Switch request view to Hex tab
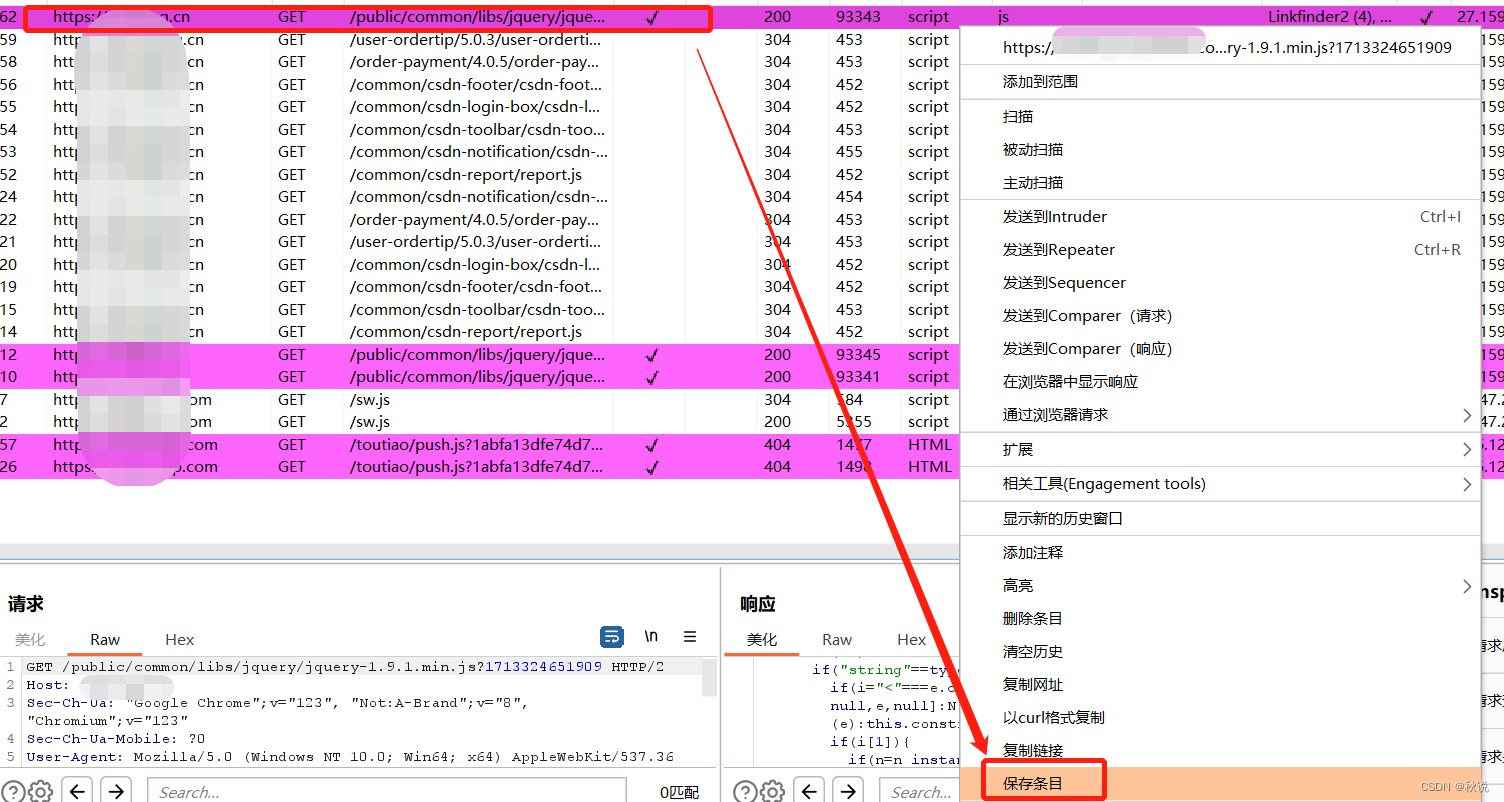The width and height of the screenshot is (1504, 802). pos(180,639)
